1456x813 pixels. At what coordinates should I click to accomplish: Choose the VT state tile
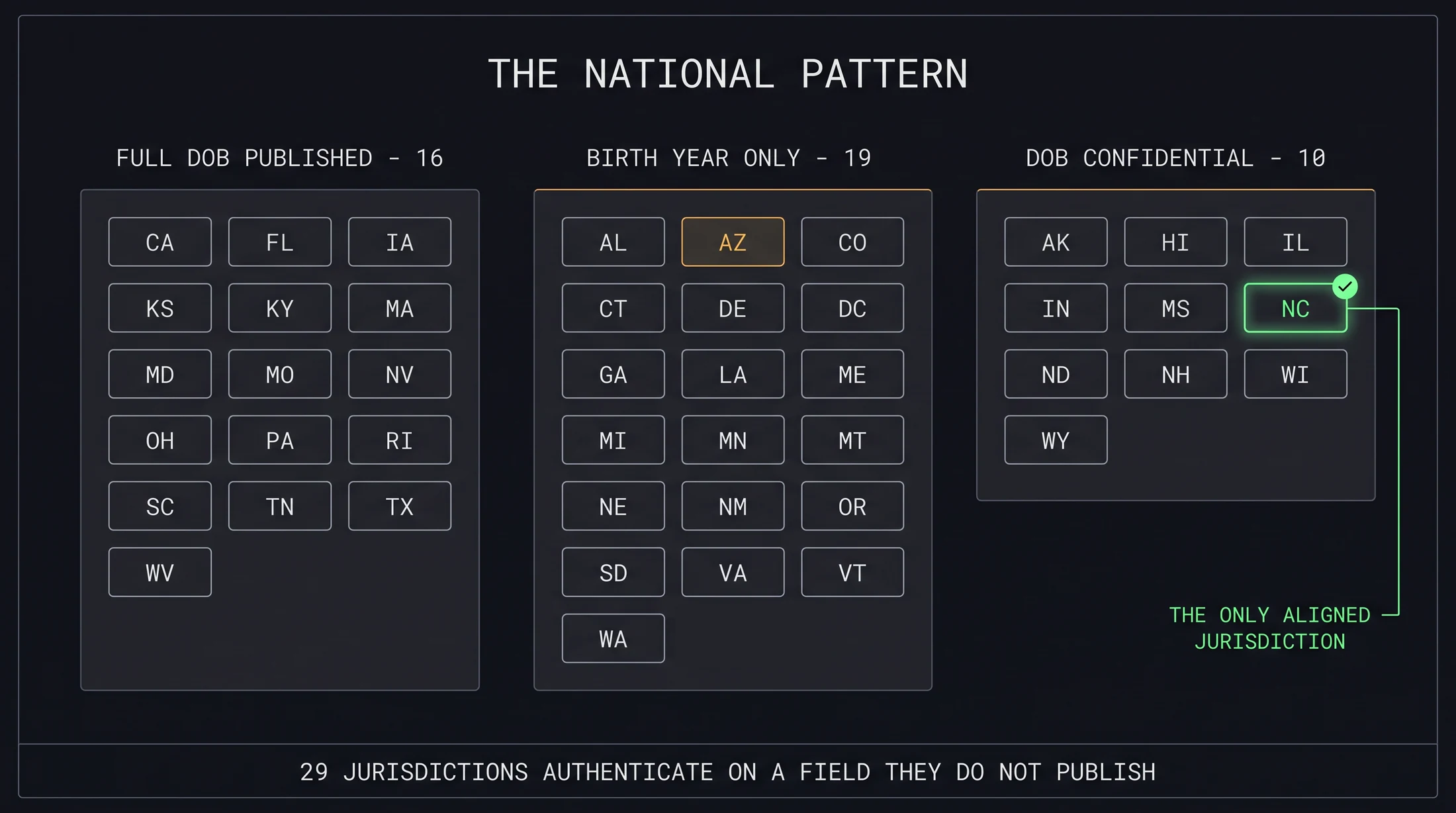click(852, 572)
